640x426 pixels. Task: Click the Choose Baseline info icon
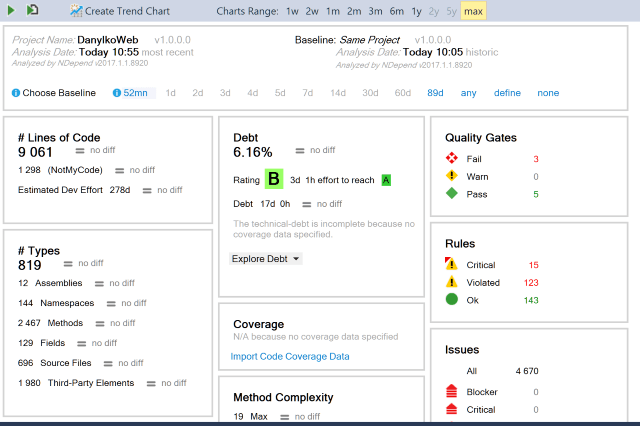[16, 93]
